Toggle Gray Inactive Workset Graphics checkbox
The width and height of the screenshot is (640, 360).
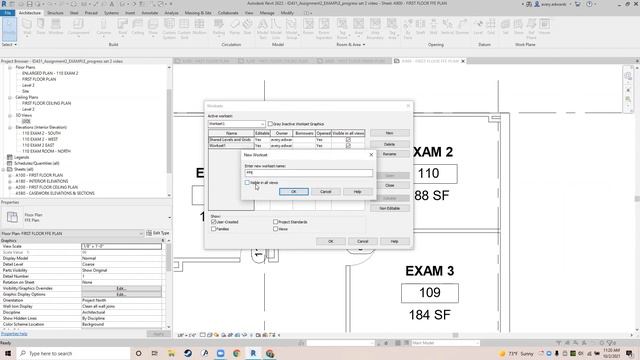click(x=270, y=124)
